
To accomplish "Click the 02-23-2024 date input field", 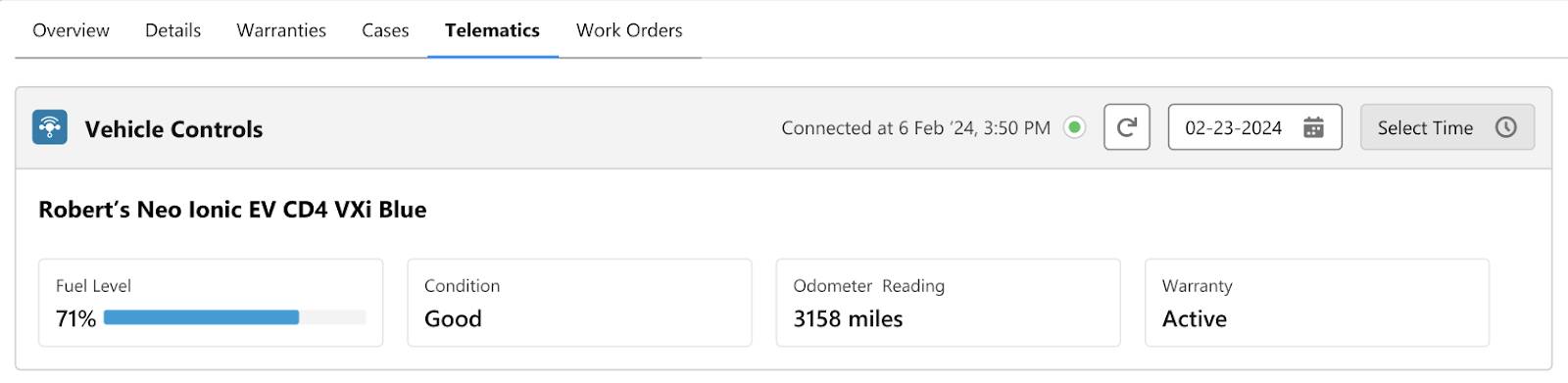I will pyautogui.click(x=1254, y=127).
